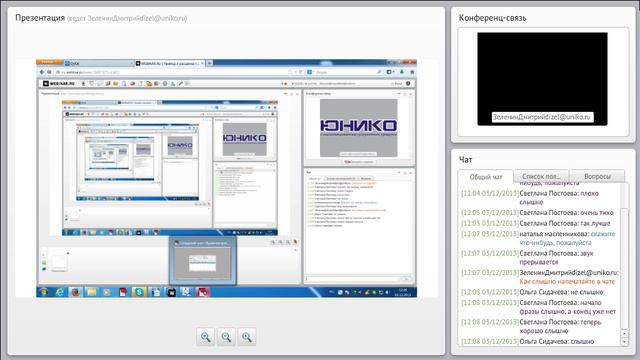Click the Презентация panel title

[40, 18]
